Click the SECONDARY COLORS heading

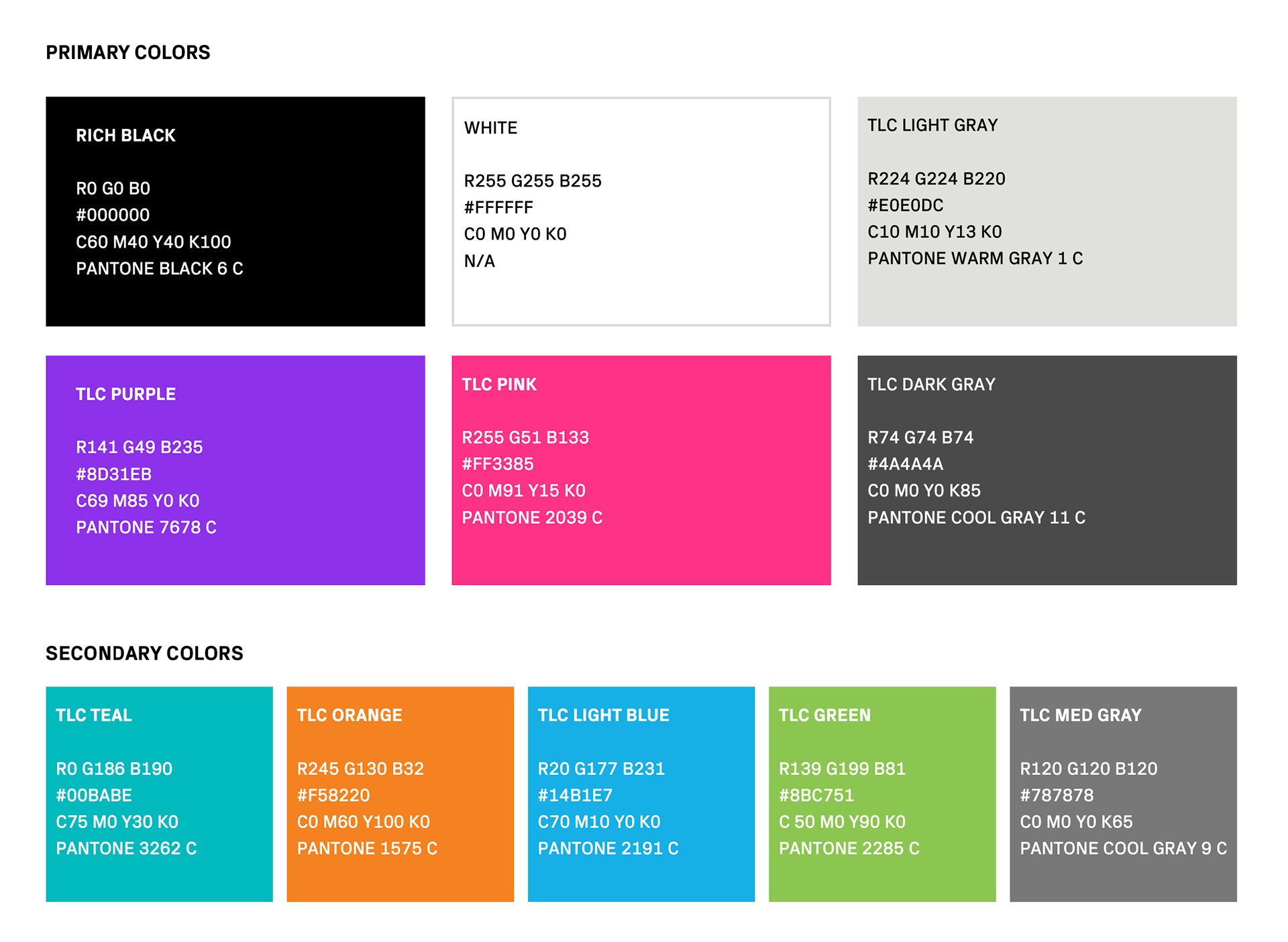pyautogui.click(x=144, y=653)
